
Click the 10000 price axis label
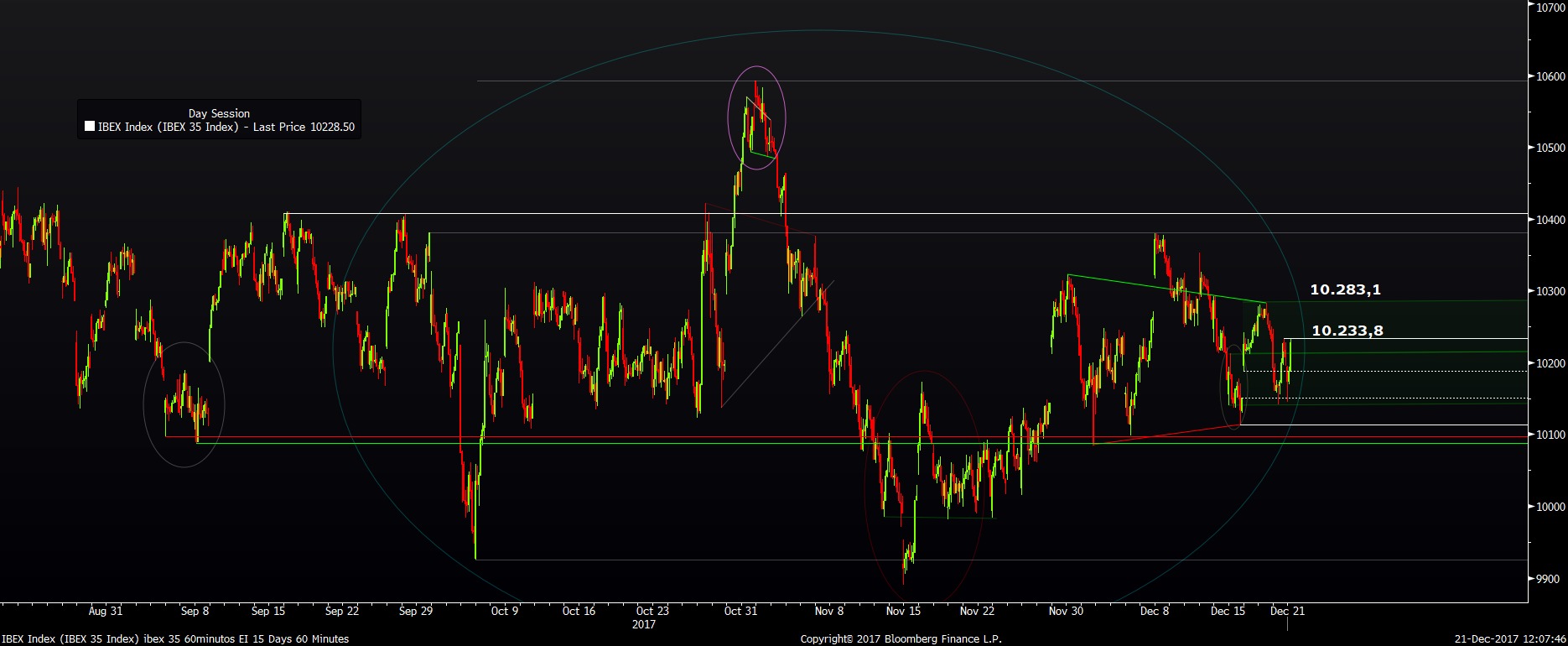[1550, 507]
